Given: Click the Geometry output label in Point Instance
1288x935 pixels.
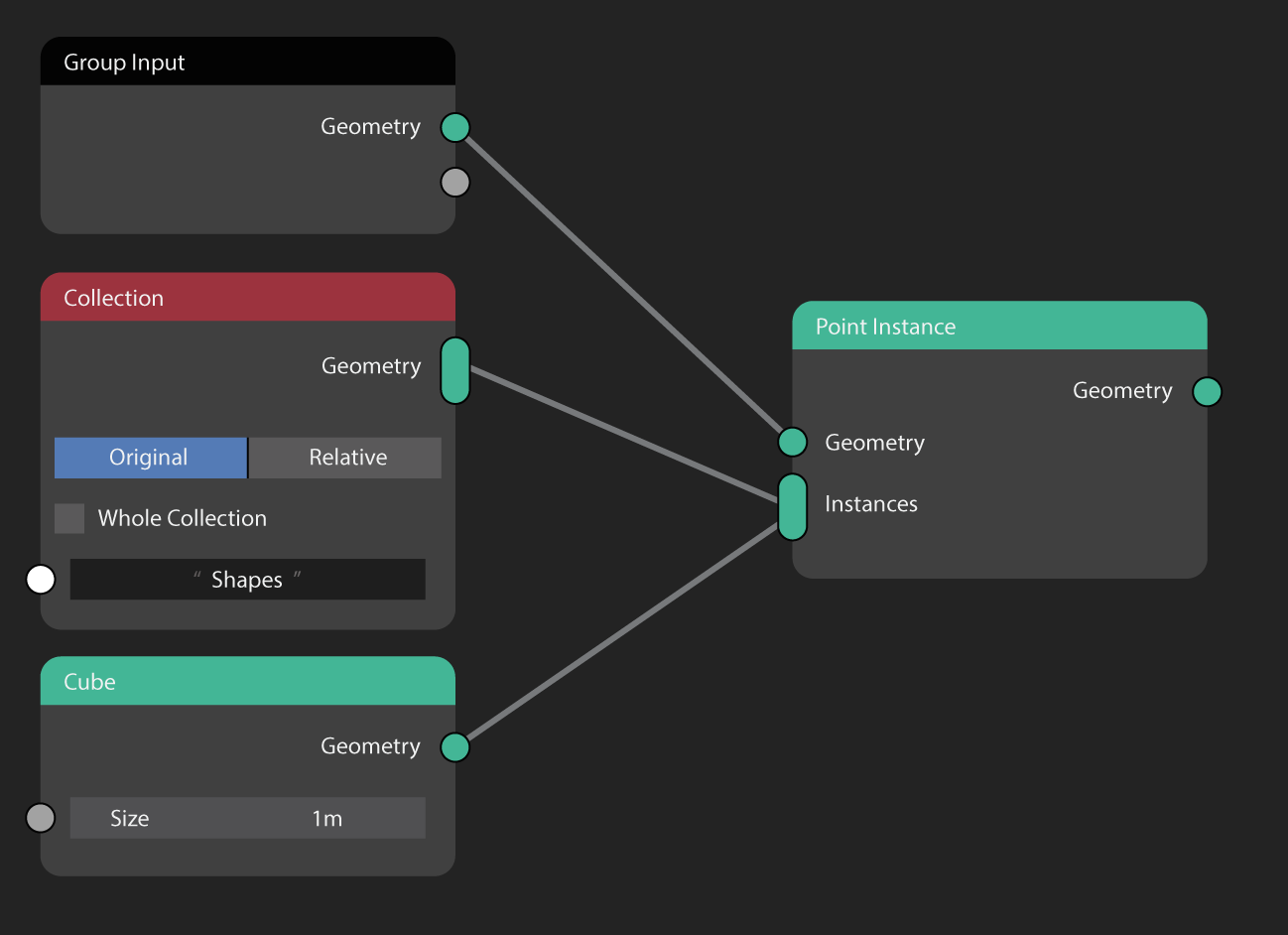Looking at the screenshot, I should click(x=1122, y=391).
